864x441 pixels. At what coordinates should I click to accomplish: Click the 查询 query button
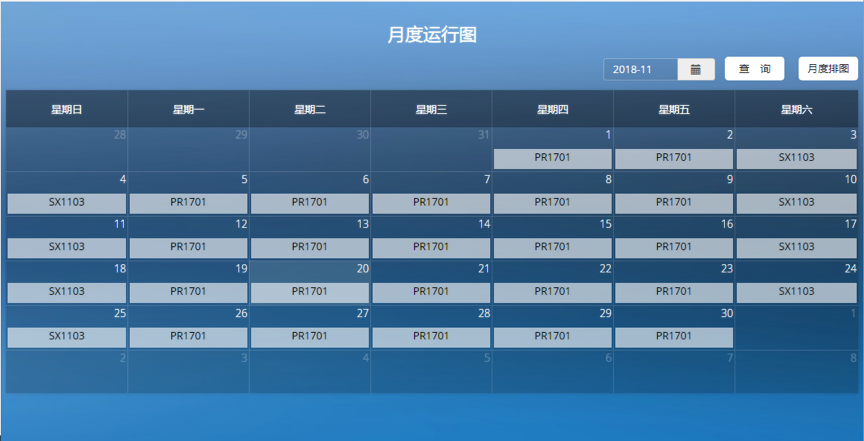(x=754, y=69)
